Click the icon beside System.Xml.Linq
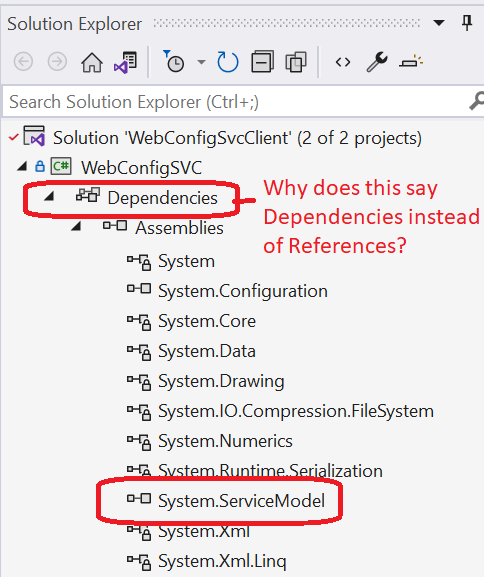484x577 pixels. click(x=139, y=562)
